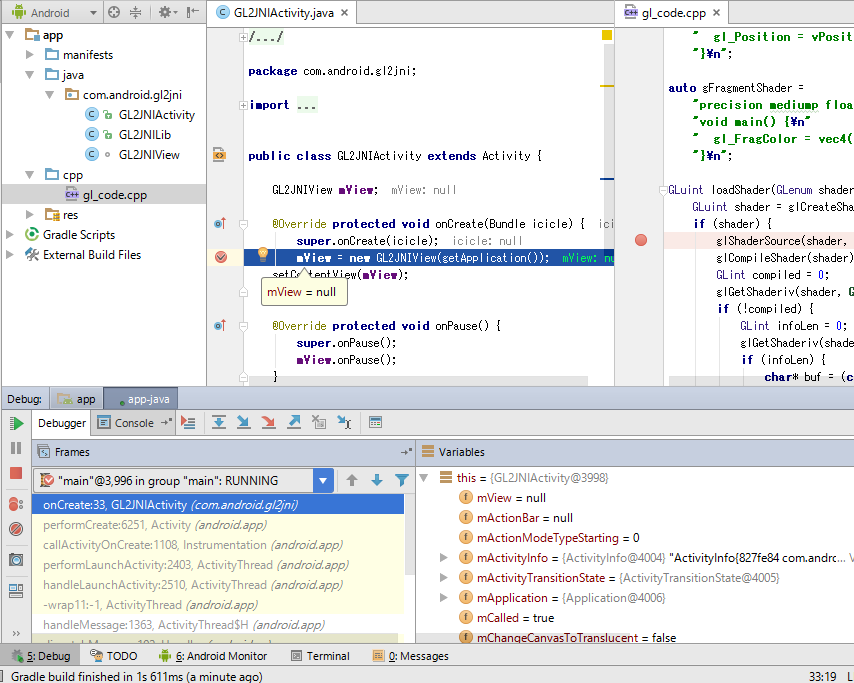Click the Evaluate Expression calculator icon
The image size is (854, 683).
pos(375,423)
